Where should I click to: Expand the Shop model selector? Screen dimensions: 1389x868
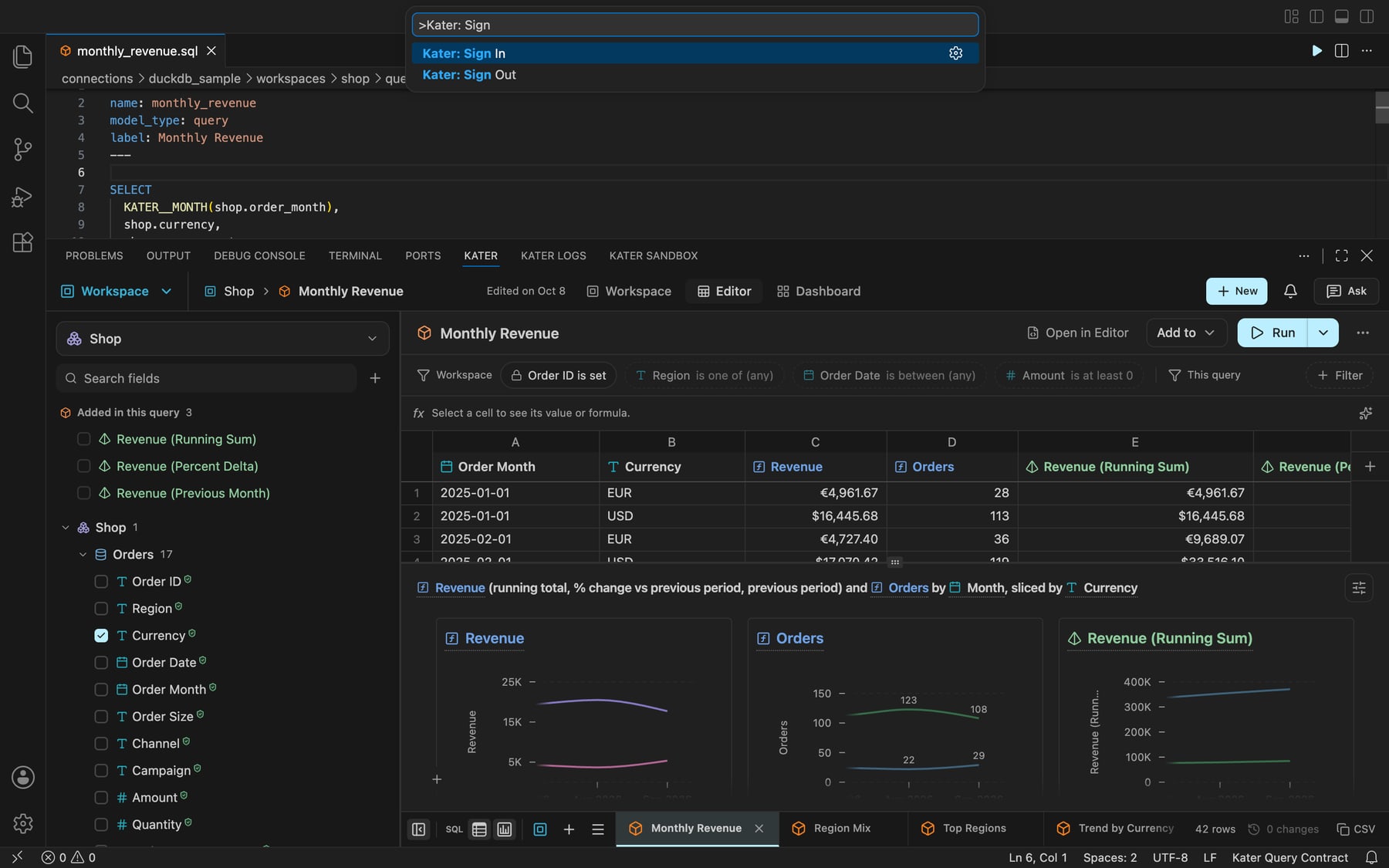click(222, 339)
